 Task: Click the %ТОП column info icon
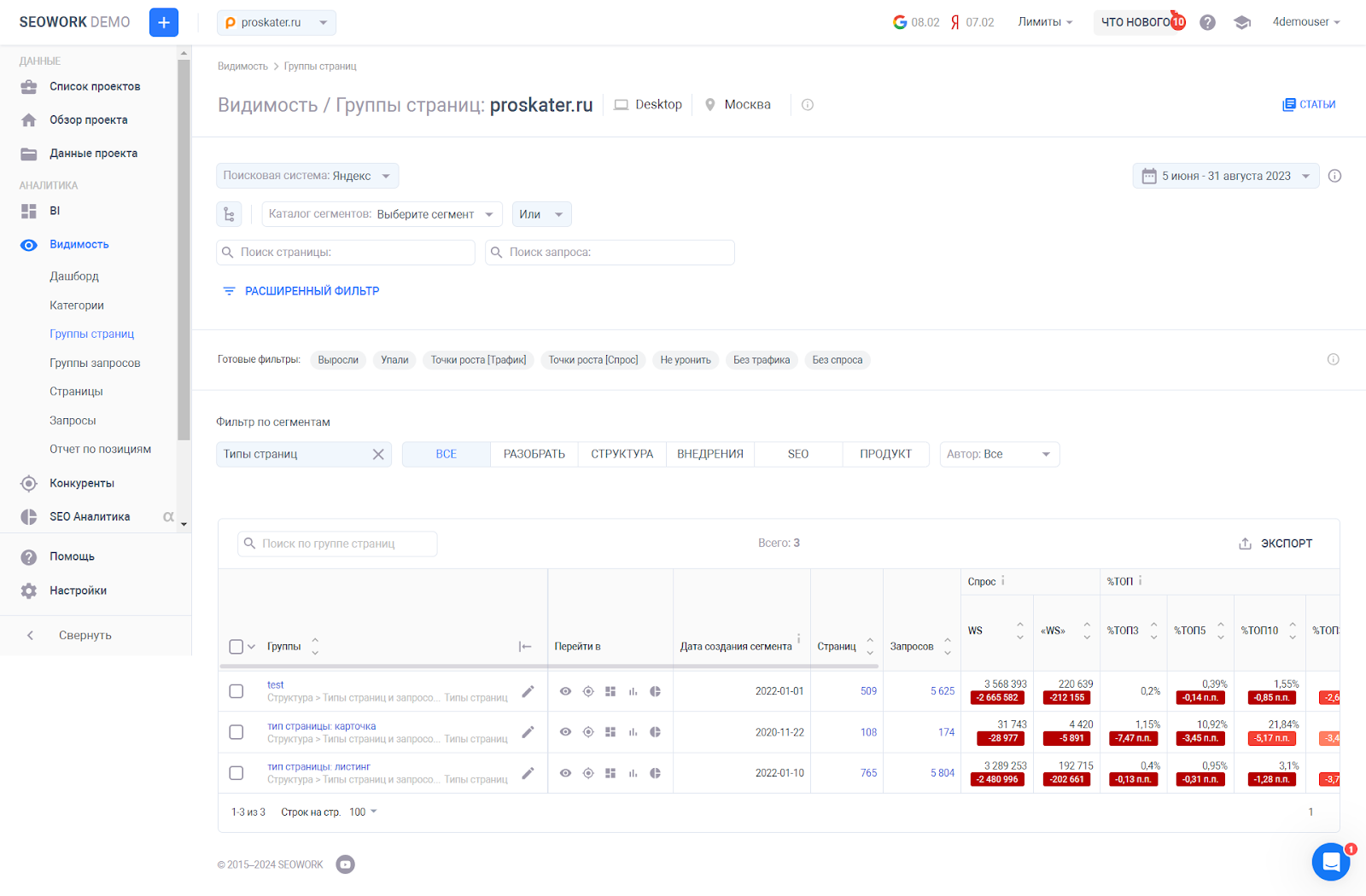click(x=1140, y=581)
